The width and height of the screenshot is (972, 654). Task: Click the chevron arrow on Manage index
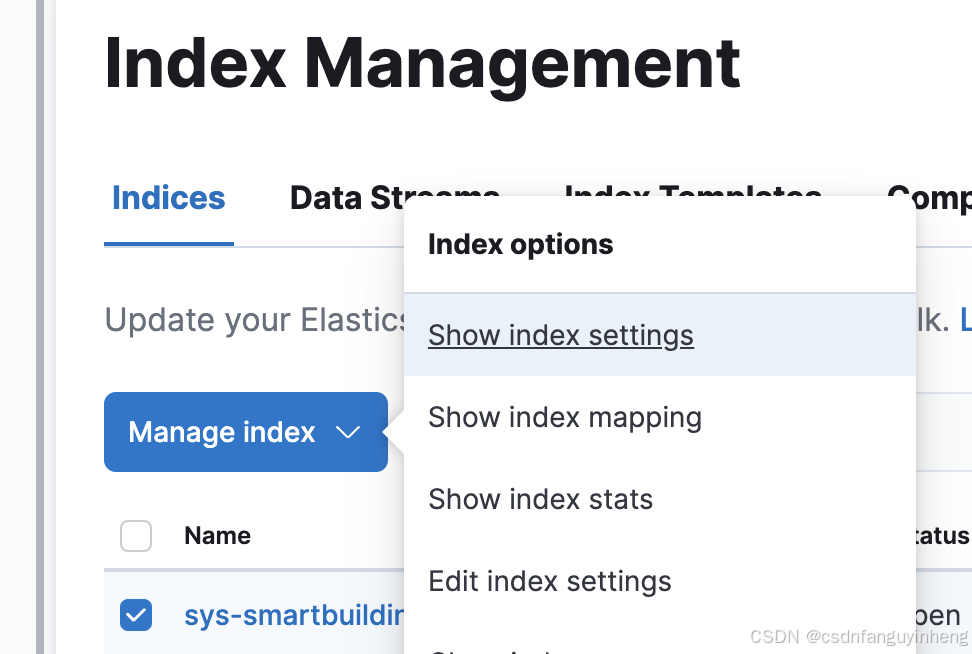(348, 432)
